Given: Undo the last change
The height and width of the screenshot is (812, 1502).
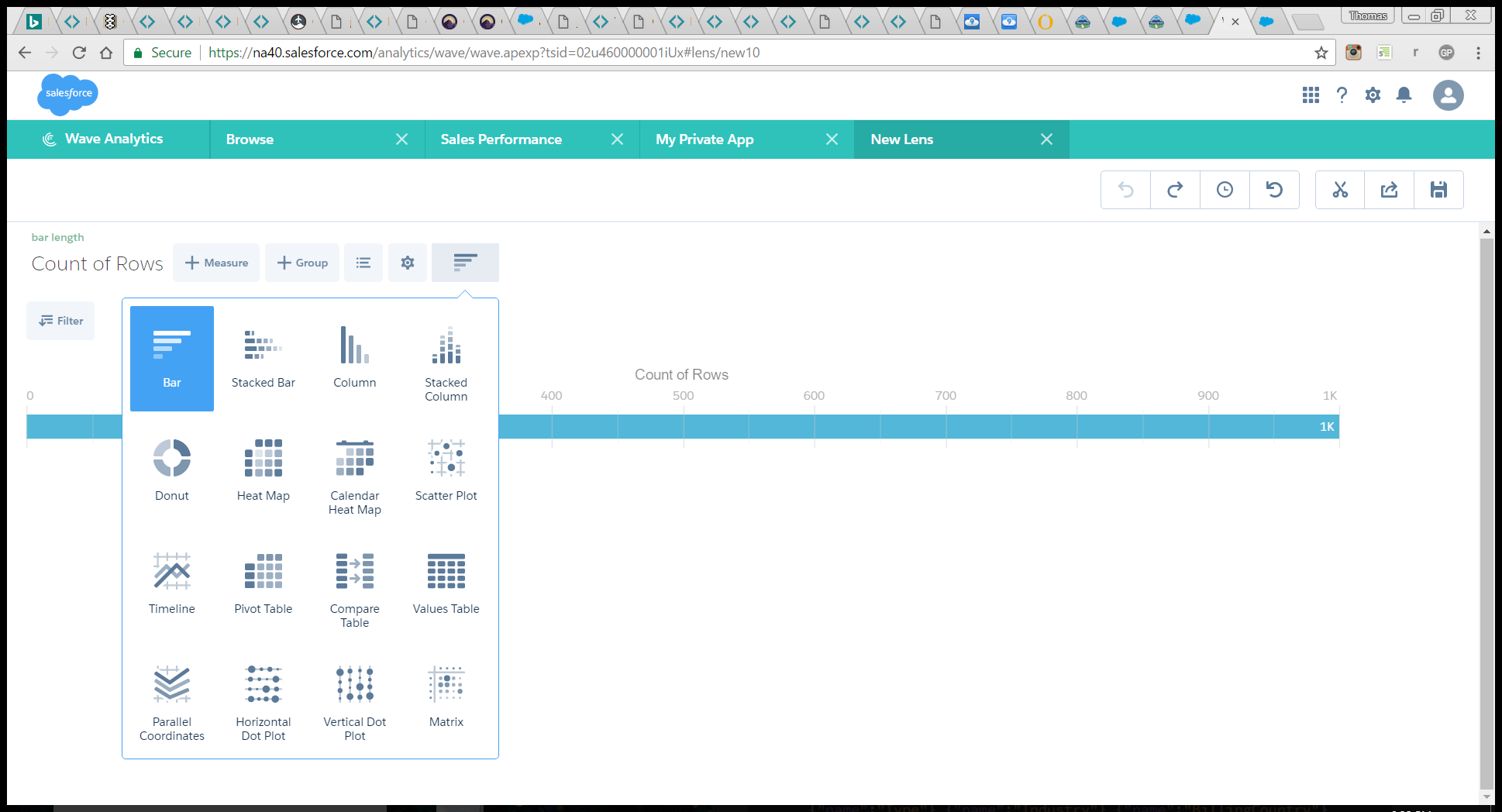Looking at the screenshot, I should tap(1125, 189).
